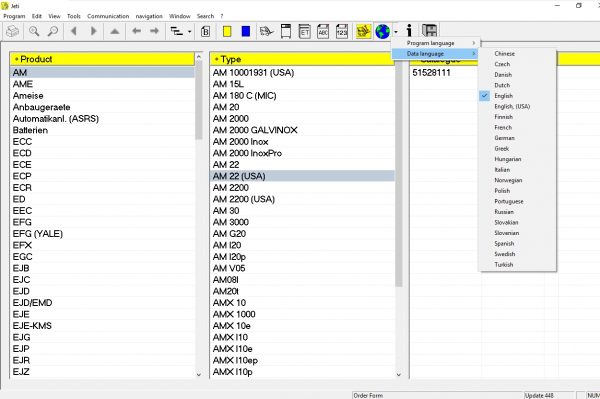This screenshot has width=600, height=399.
Task: Click the grey right triangle toolbar icon
Action: pos(93,31)
